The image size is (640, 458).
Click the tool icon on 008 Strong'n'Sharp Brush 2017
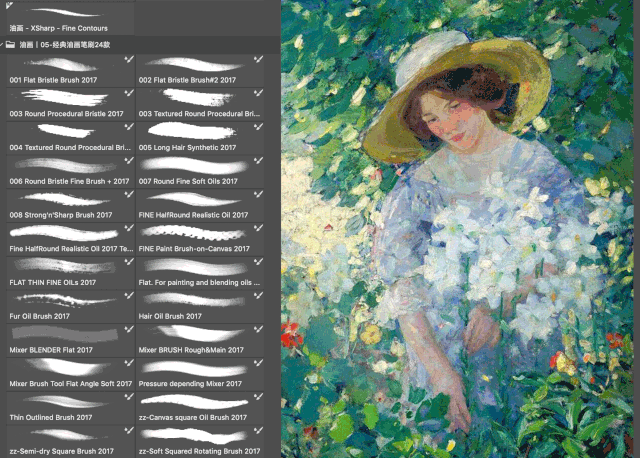click(x=129, y=195)
